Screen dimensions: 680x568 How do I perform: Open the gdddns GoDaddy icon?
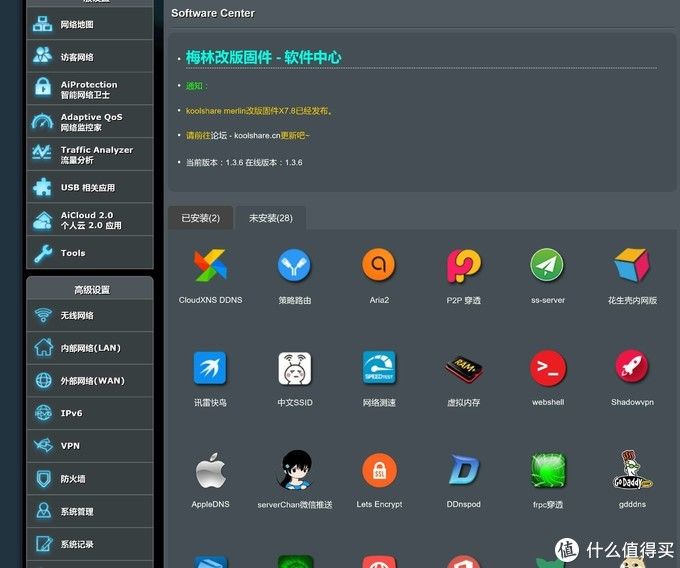(x=632, y=470)
